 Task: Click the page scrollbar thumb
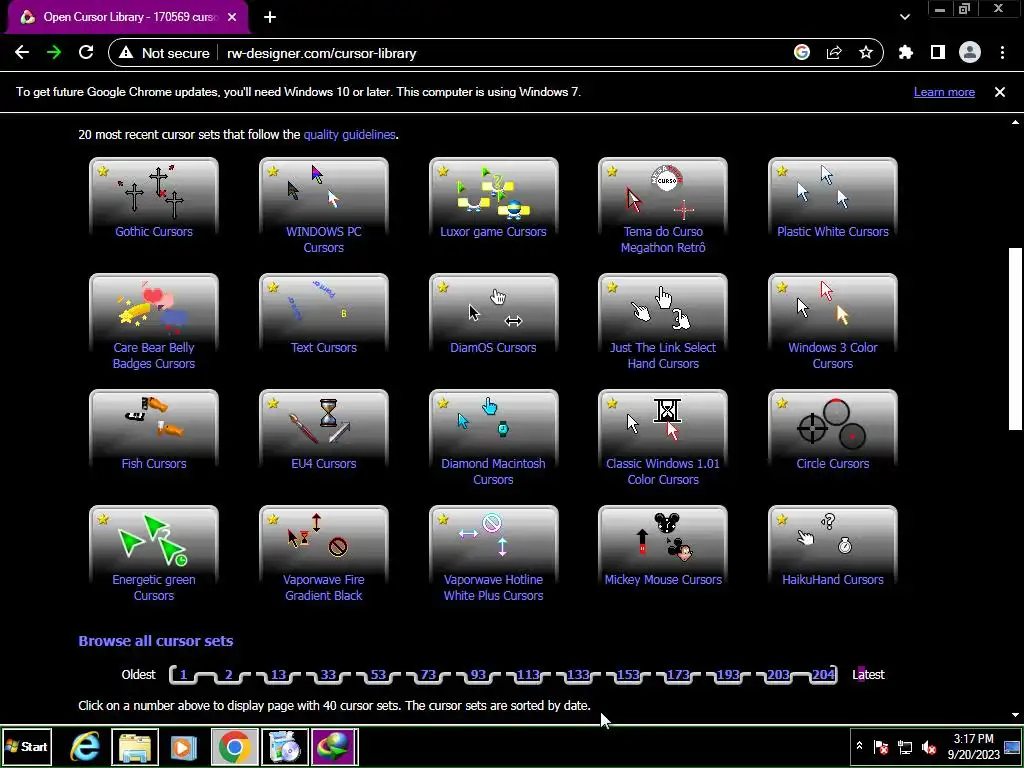click(x=1015, y=338)
